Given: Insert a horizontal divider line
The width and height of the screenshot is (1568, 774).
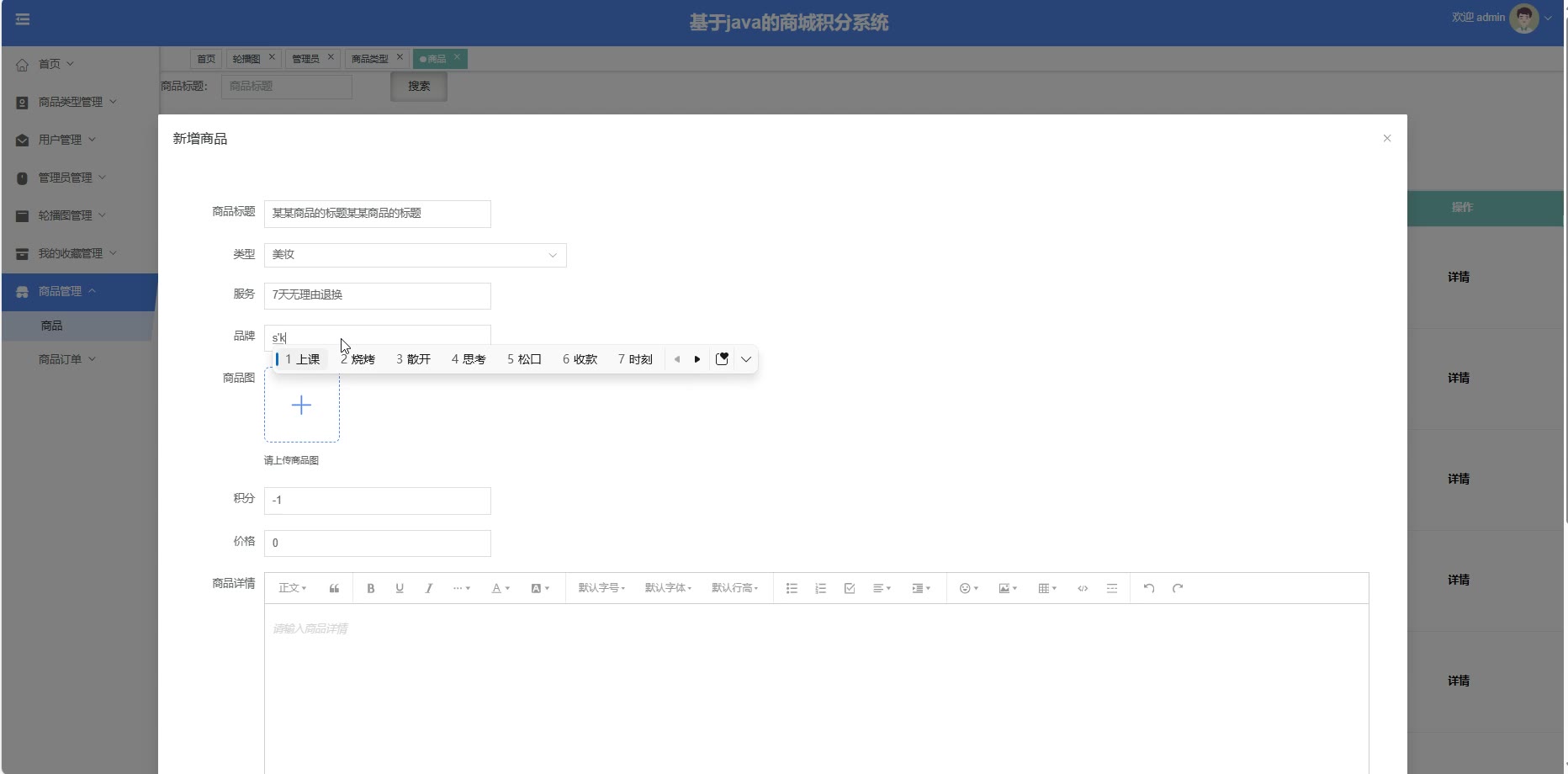Looking at the screenshot, I should point(1112,588).
